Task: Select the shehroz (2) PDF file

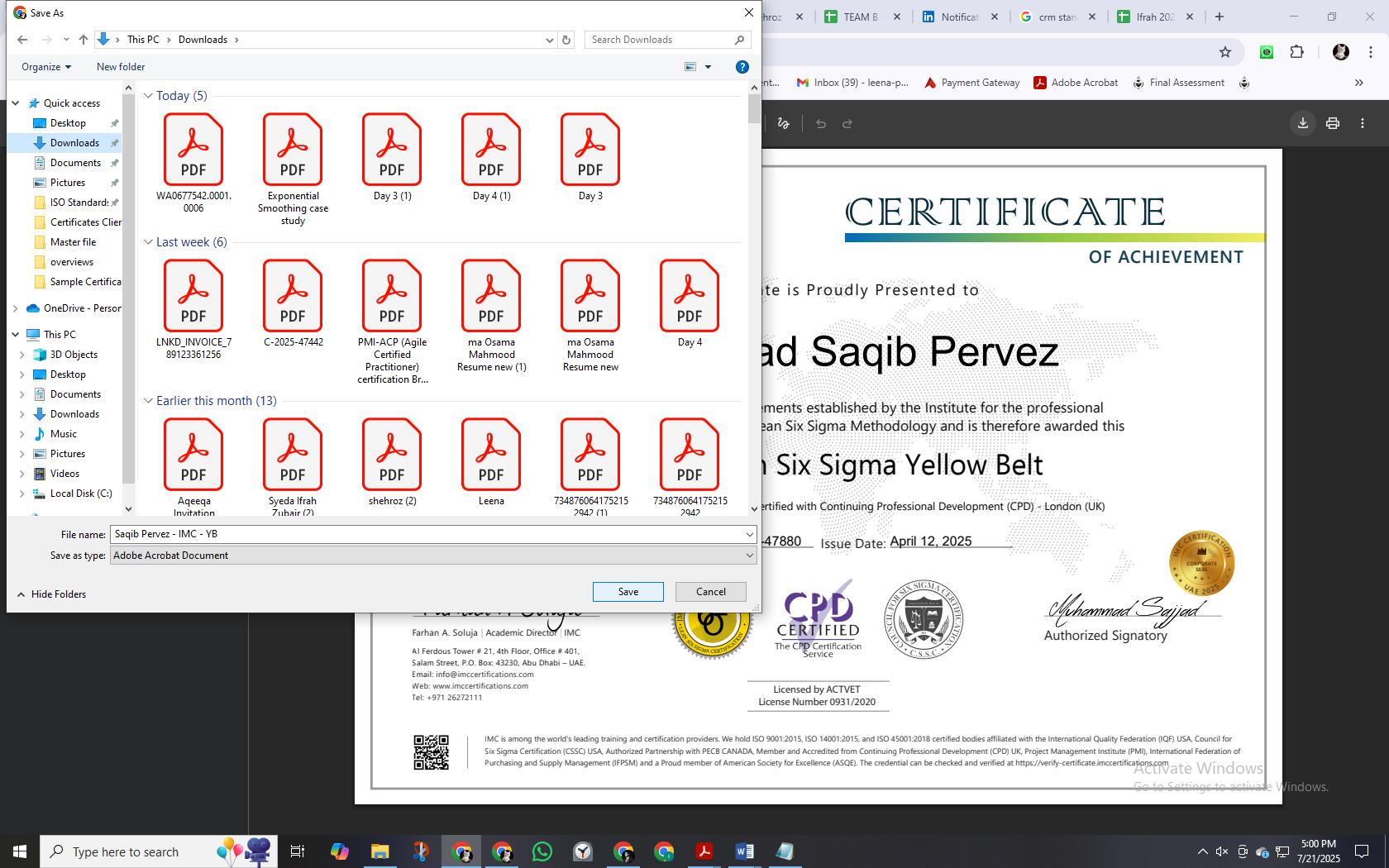Action: (392, 462)
